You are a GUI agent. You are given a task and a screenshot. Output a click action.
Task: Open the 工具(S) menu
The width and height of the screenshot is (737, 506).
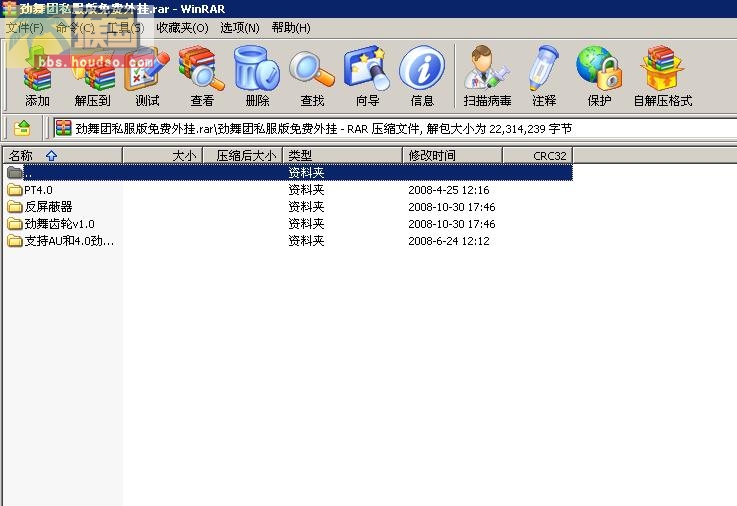click(125, 28)
